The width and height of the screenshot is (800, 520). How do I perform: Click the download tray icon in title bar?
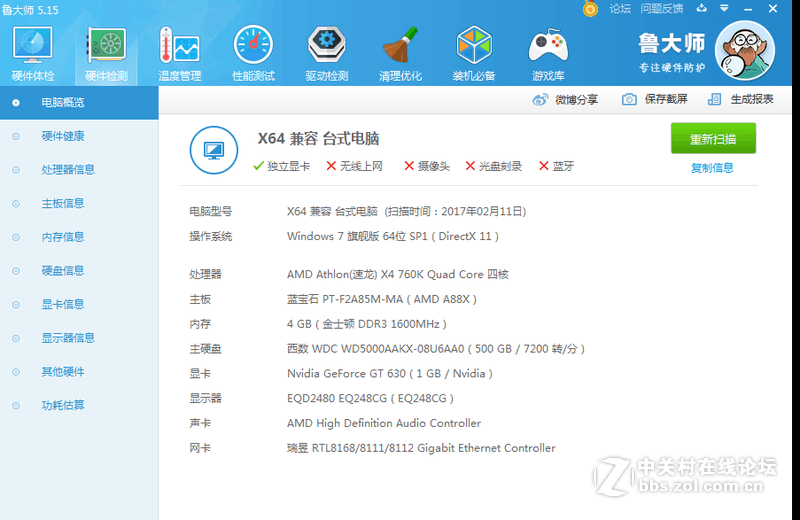[702, 8]
